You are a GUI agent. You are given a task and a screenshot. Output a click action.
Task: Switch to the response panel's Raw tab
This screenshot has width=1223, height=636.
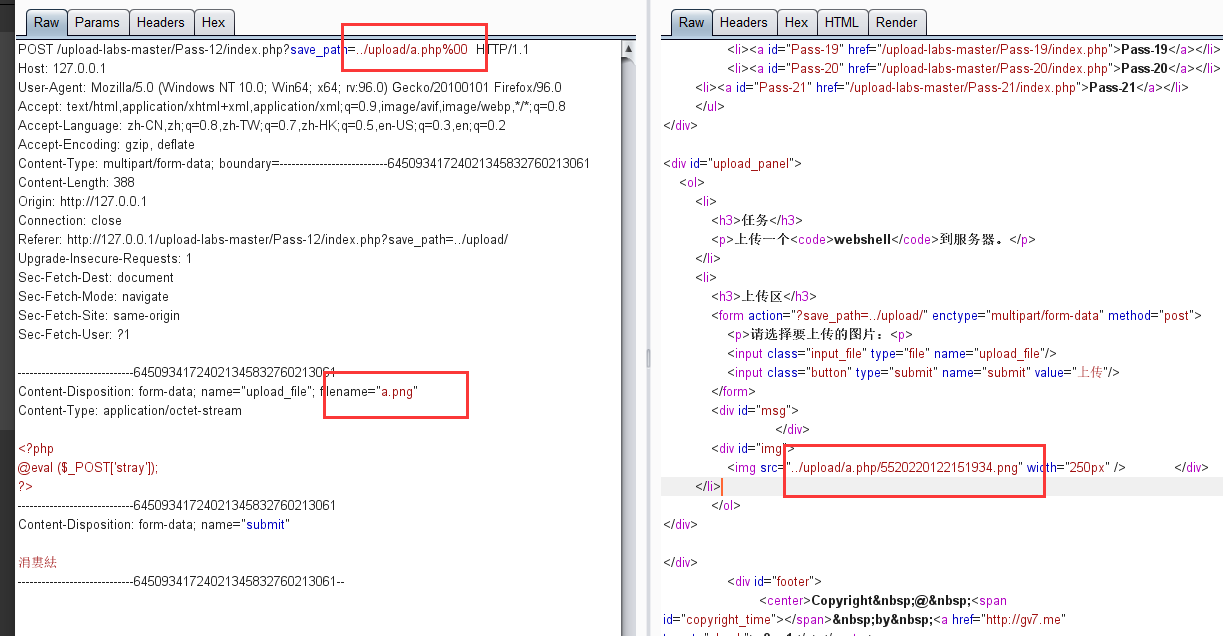coord(691,22)
